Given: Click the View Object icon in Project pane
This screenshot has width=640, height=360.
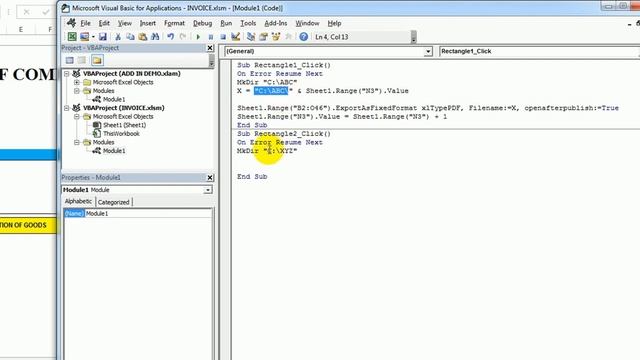Looking at the screenshot, I should pyautogui.click(x=82, y=60).
